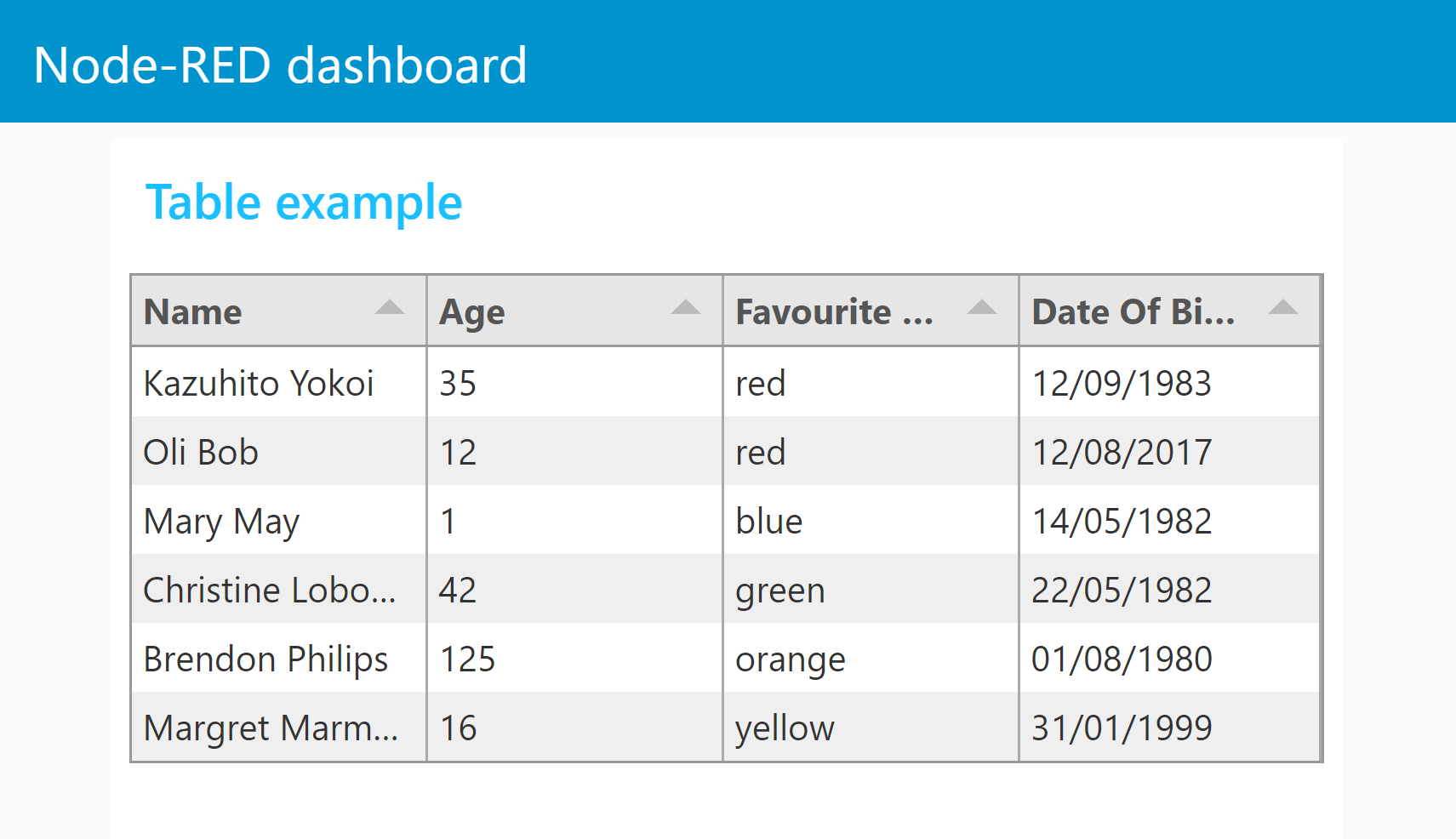Click the age value 125

coord(467,659)
